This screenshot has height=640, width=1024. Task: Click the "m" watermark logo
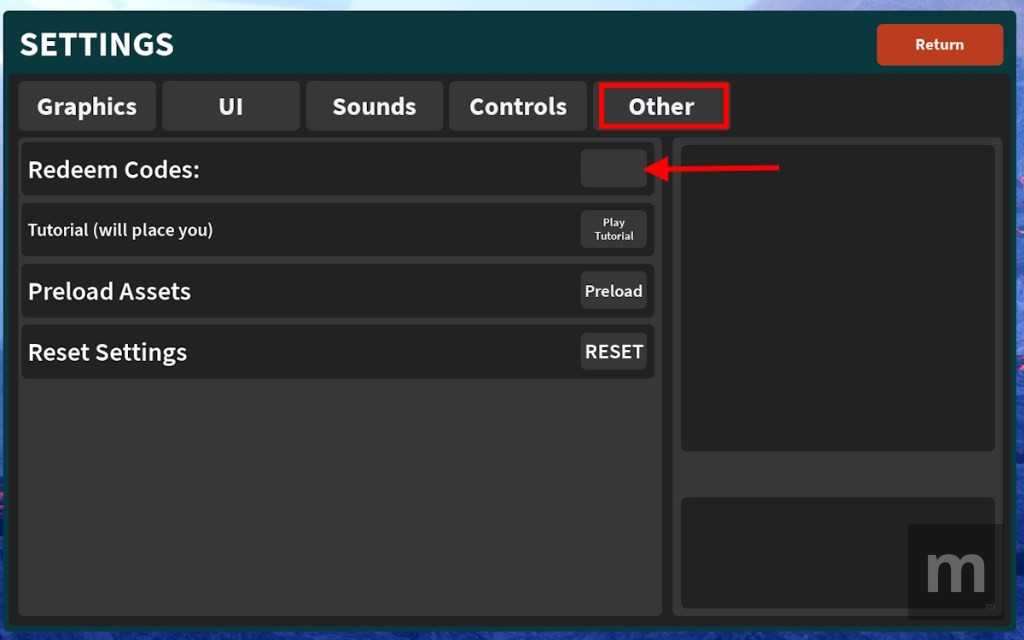click(x=954, y=570)
